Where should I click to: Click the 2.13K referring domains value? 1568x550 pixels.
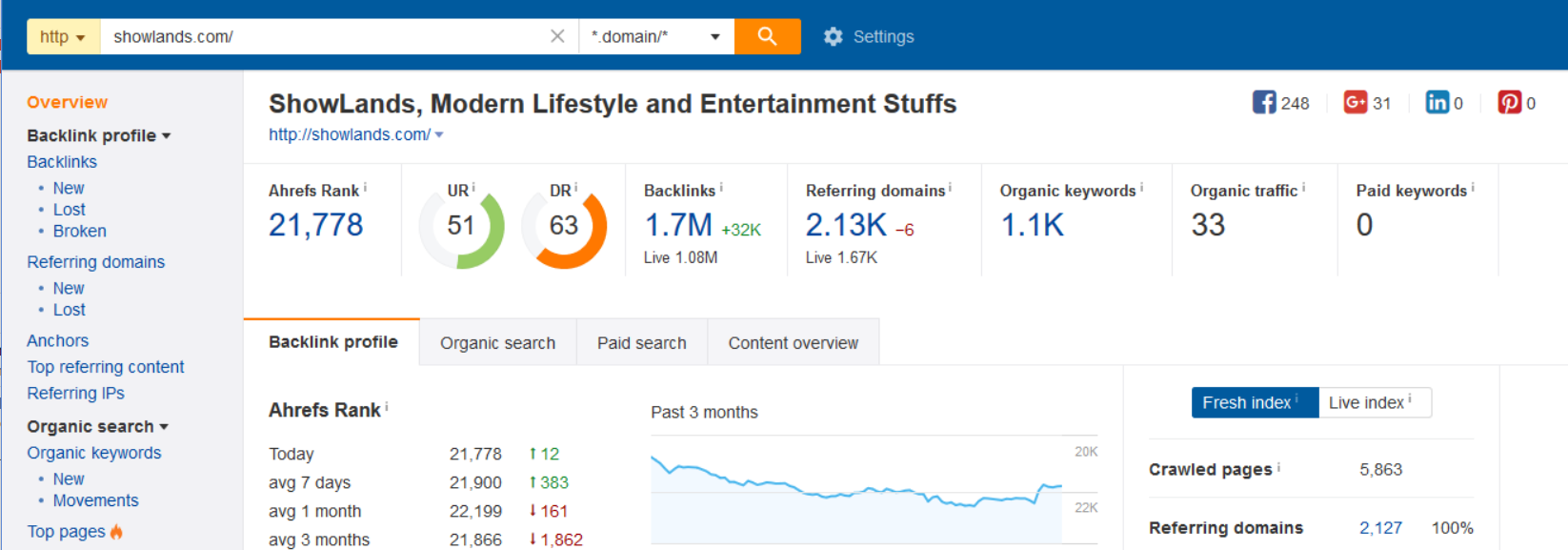846,225
